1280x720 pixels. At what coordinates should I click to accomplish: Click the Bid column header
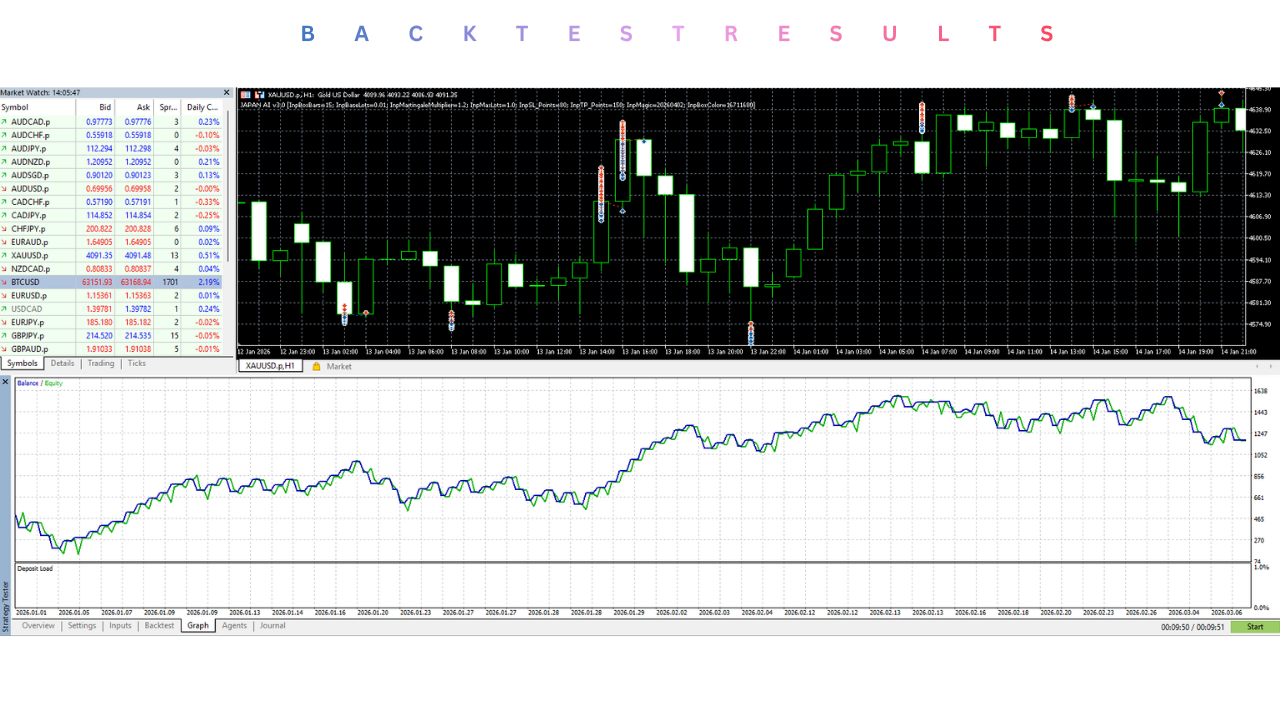96,107
